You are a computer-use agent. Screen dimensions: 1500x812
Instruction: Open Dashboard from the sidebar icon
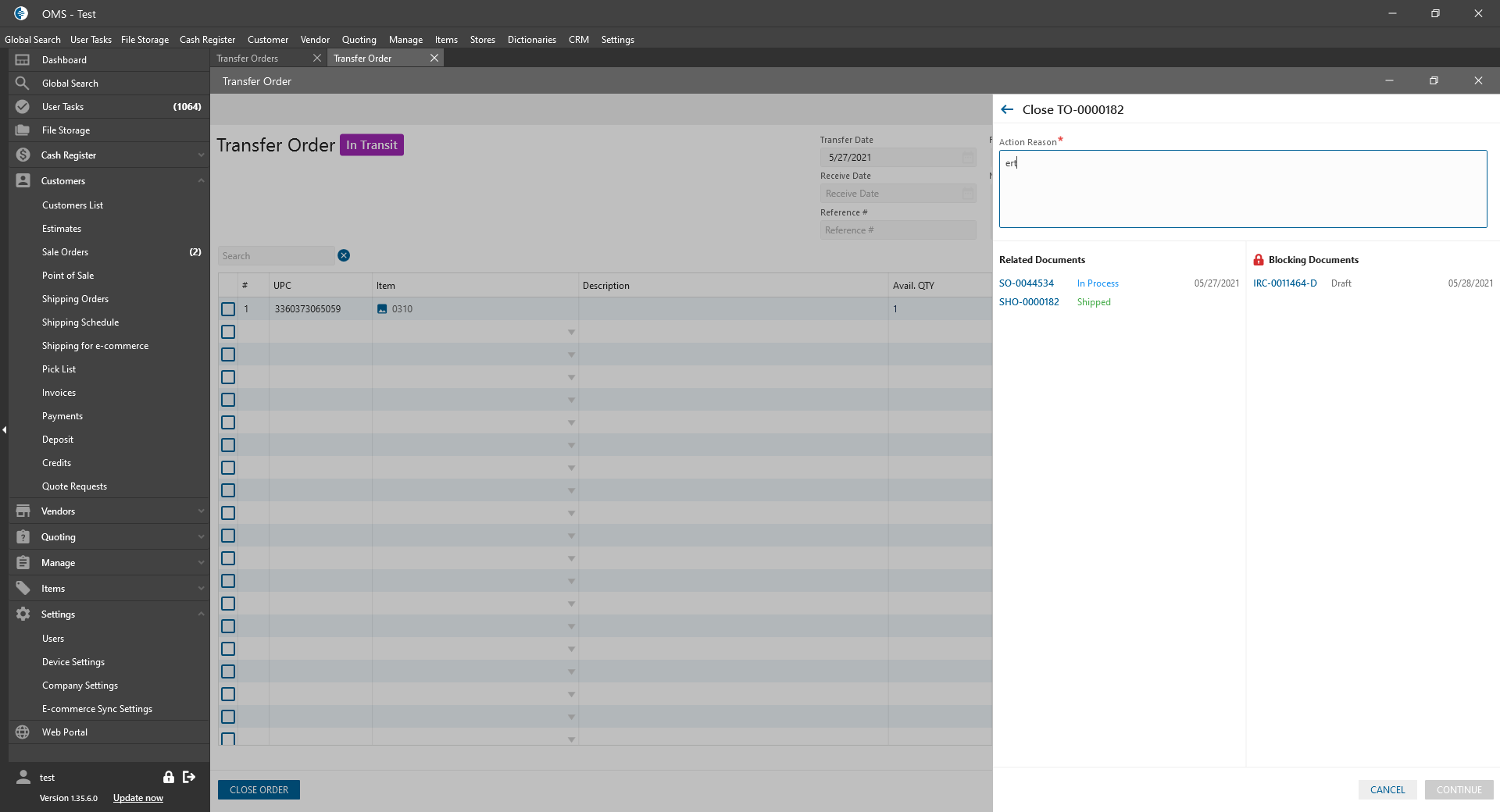coord(23,60)
